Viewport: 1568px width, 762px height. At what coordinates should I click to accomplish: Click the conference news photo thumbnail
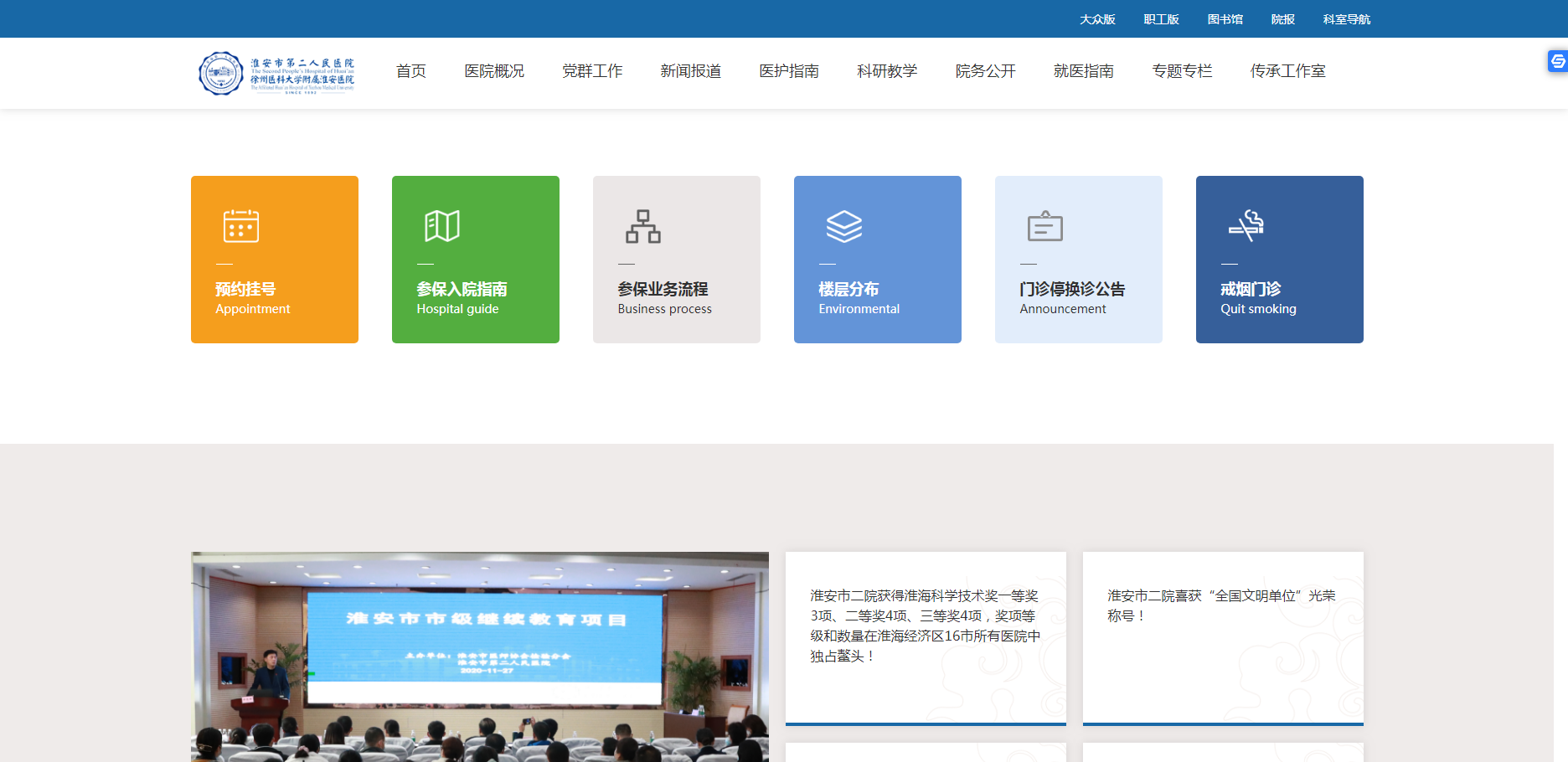point(479,656)
